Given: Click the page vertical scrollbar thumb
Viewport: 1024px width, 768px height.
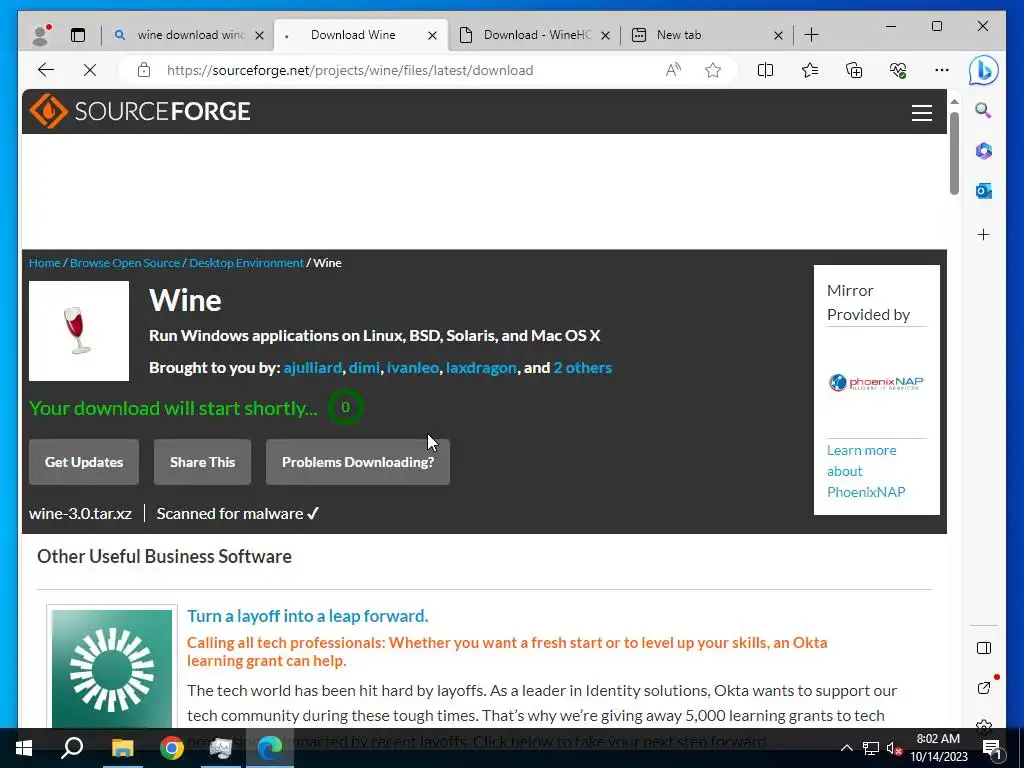Looking at the screenshot, I should pyautogui.click(x=954, y=153).
